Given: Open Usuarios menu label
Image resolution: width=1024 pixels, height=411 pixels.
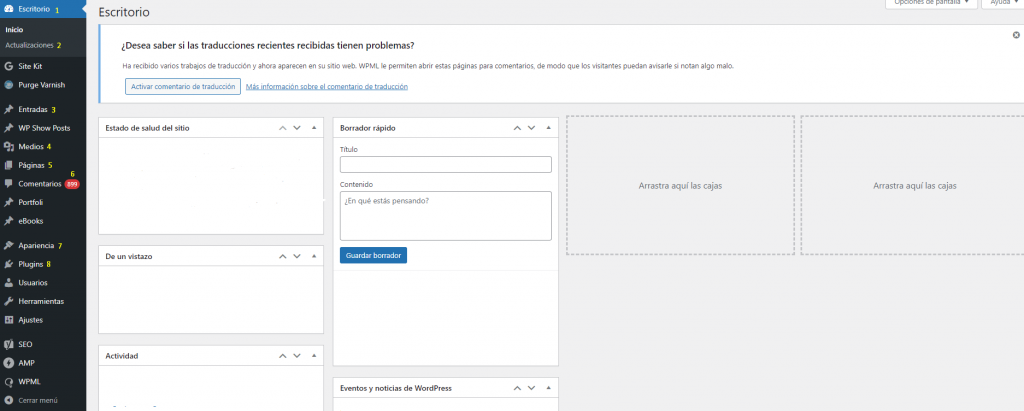Looking at the screenshot, I should click(x=33, y=283).
